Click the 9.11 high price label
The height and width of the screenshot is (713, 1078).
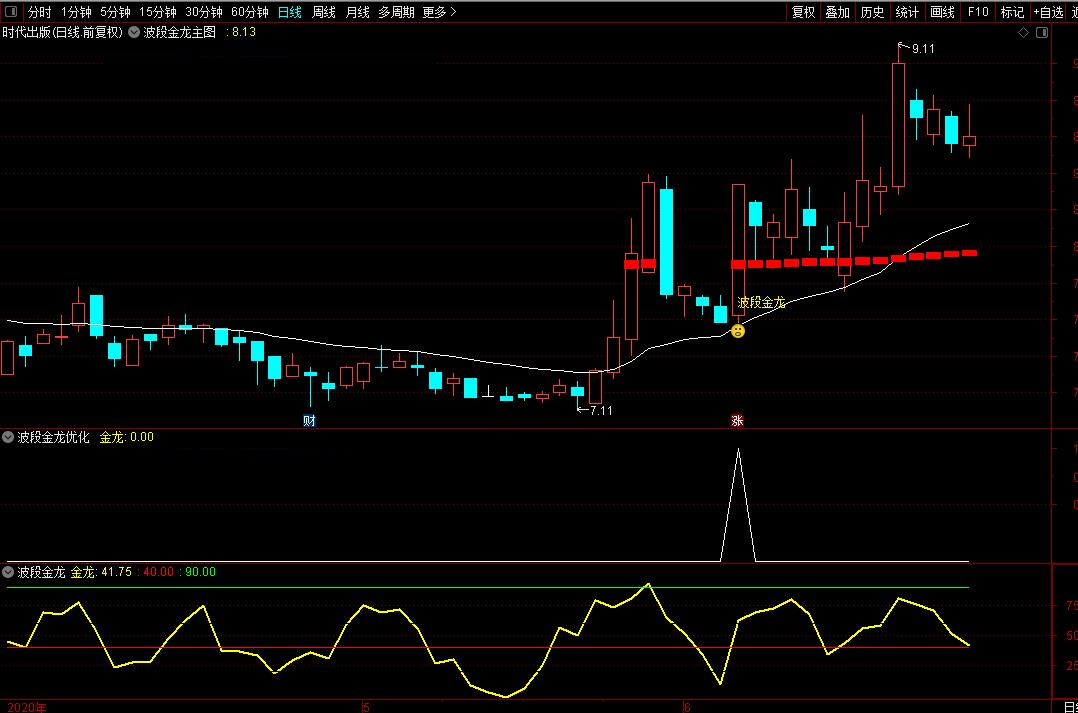click(x=923, y=49)
